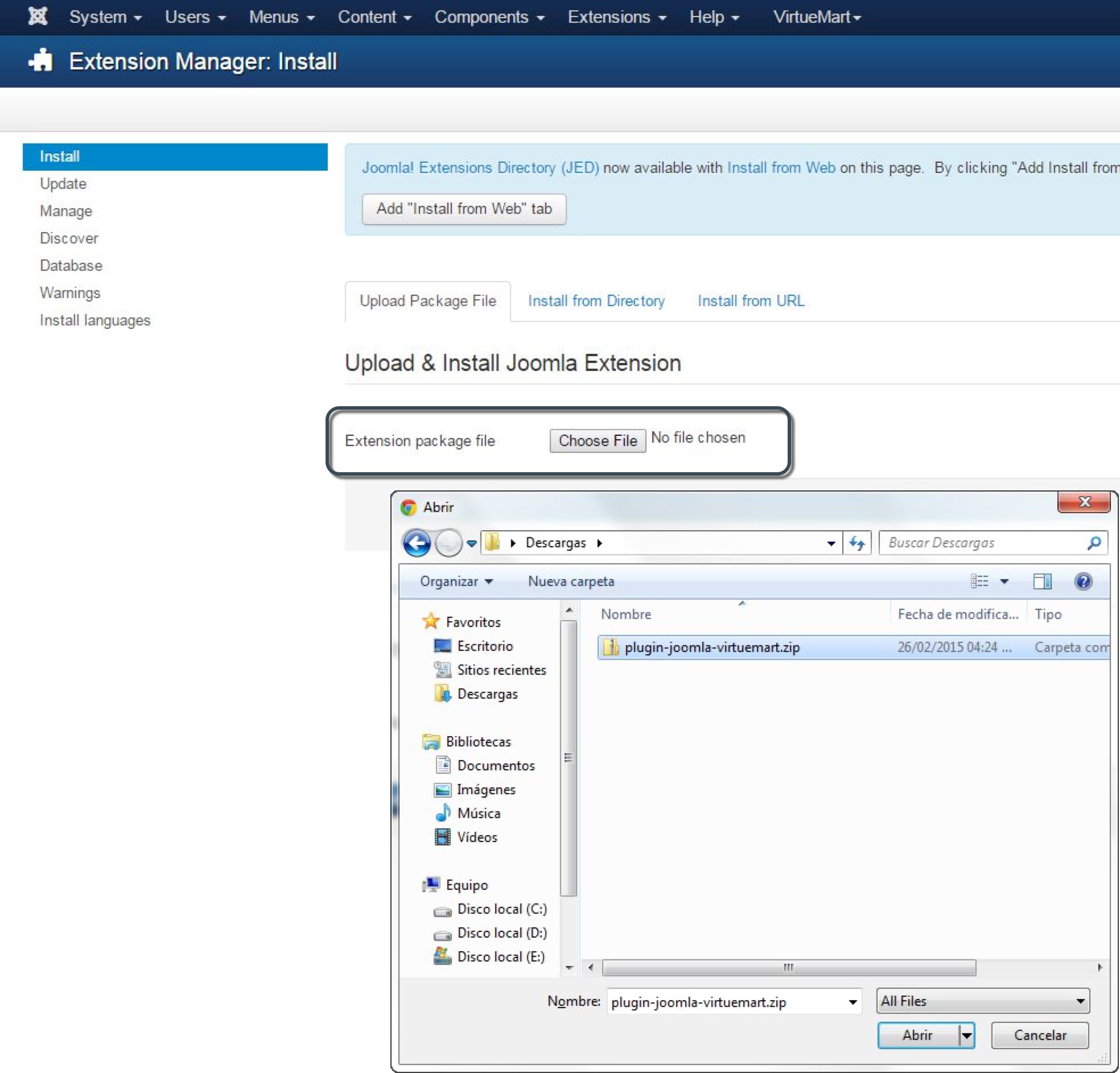Click the refresh icon beside address bar

[857, 542]
